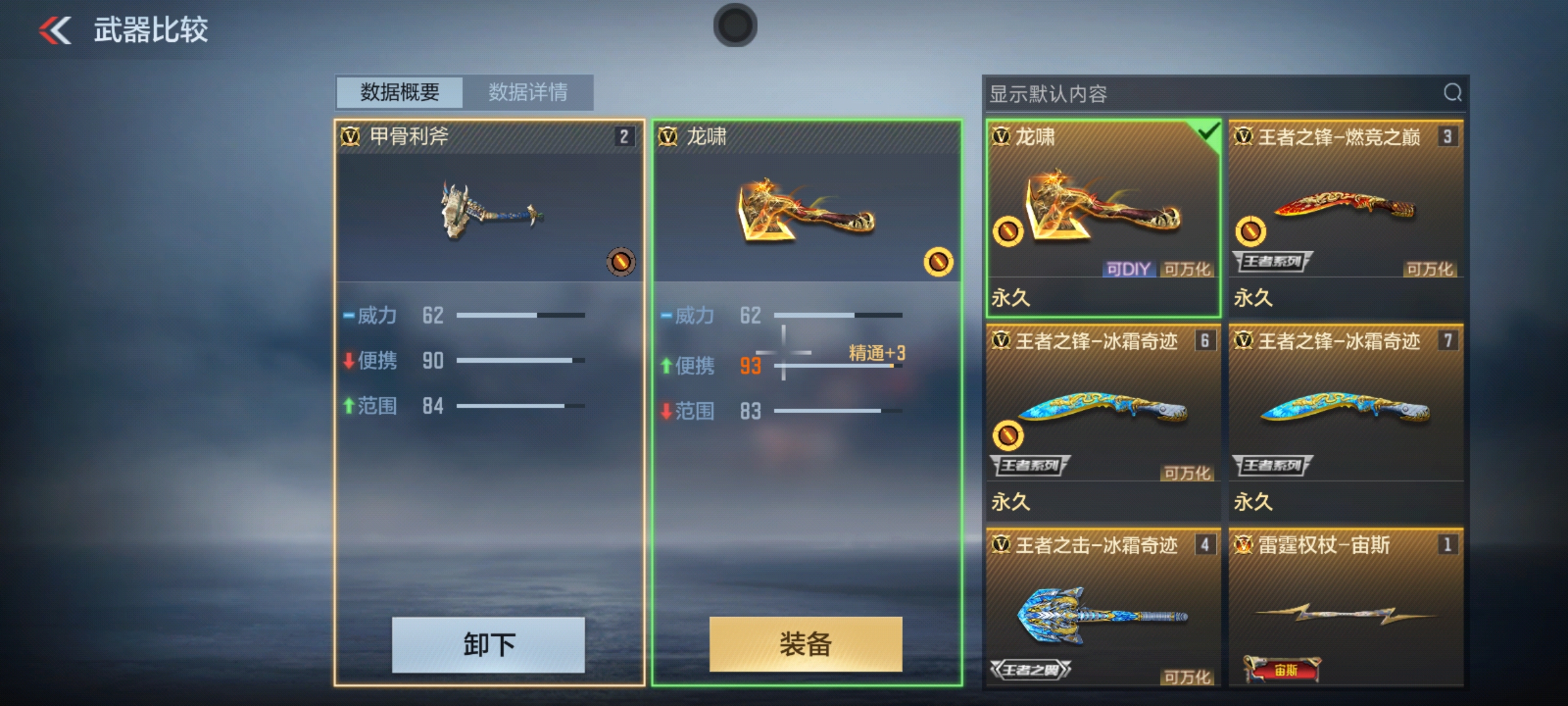Select the 王者之击-冰霜奇迹 weapon card
The width and height of the screenshot is (1568, 706).
click(x=1103, y=607)
